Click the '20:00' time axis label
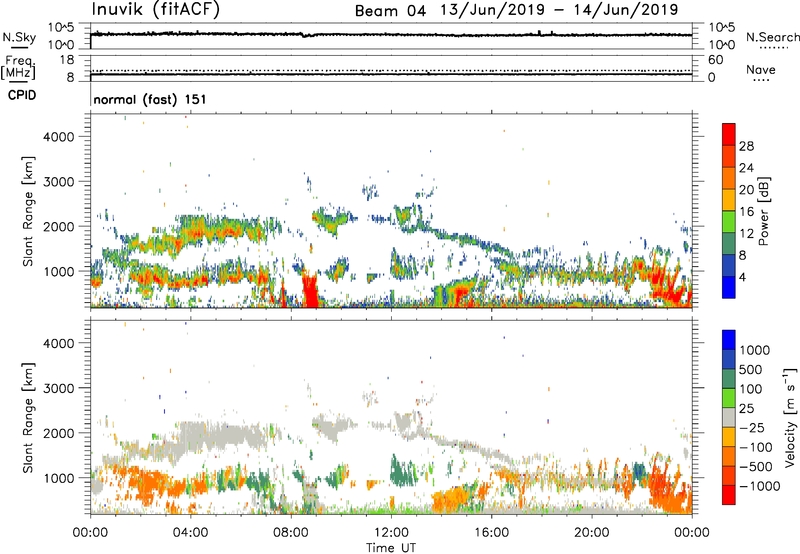The height and width of the screenshot is (554, 800). coord(592,533)
